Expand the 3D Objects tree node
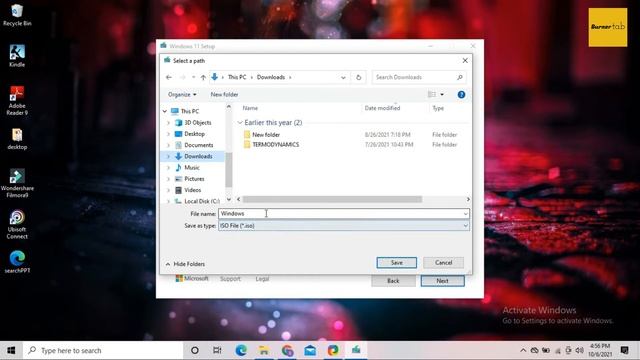The image size is (640, 360). pyautogui.click(x=168, y=122)
